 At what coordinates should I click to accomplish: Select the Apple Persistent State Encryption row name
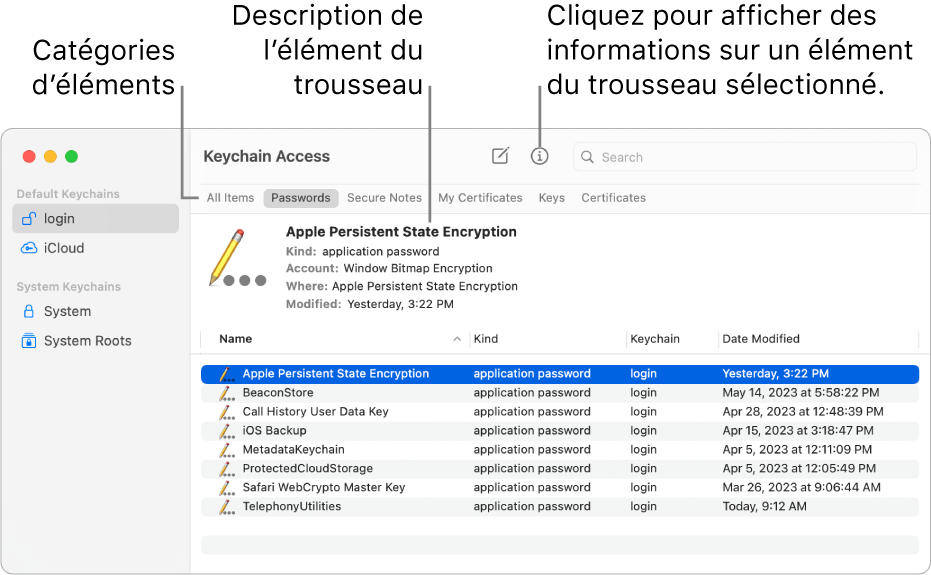pyautogui.click(x=335, y=374)
